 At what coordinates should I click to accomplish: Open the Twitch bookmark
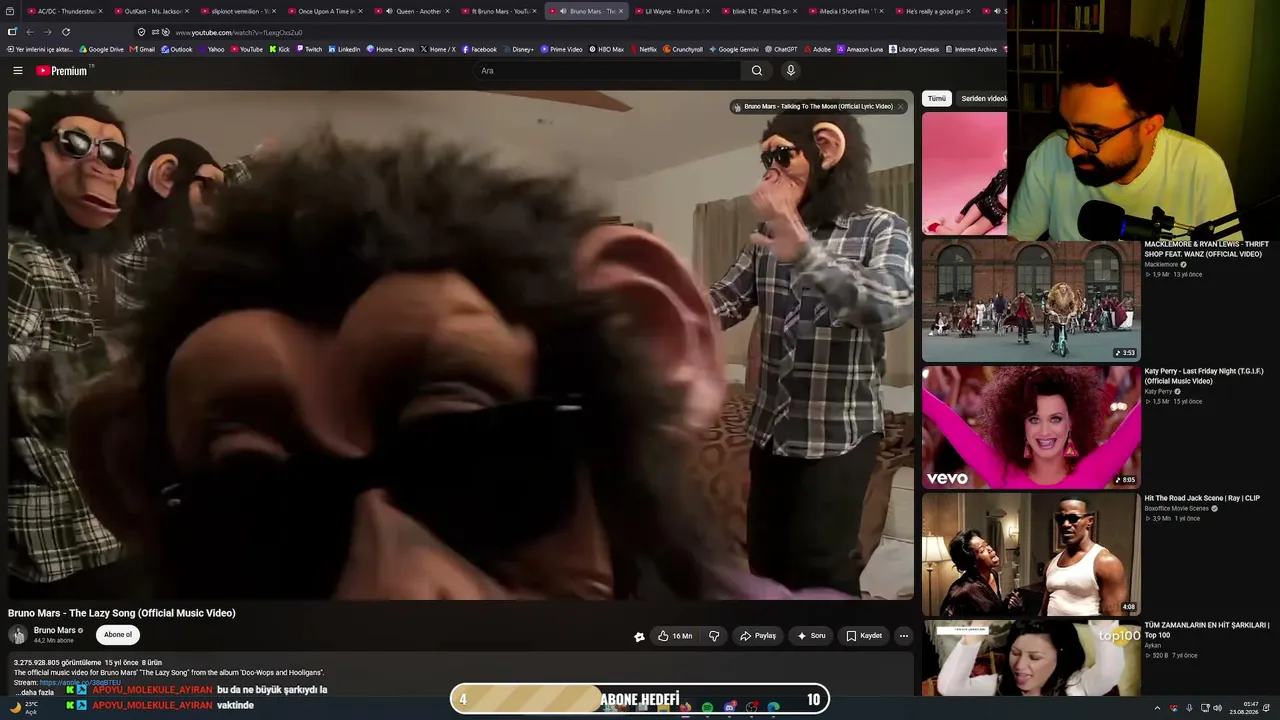(309, 49)
